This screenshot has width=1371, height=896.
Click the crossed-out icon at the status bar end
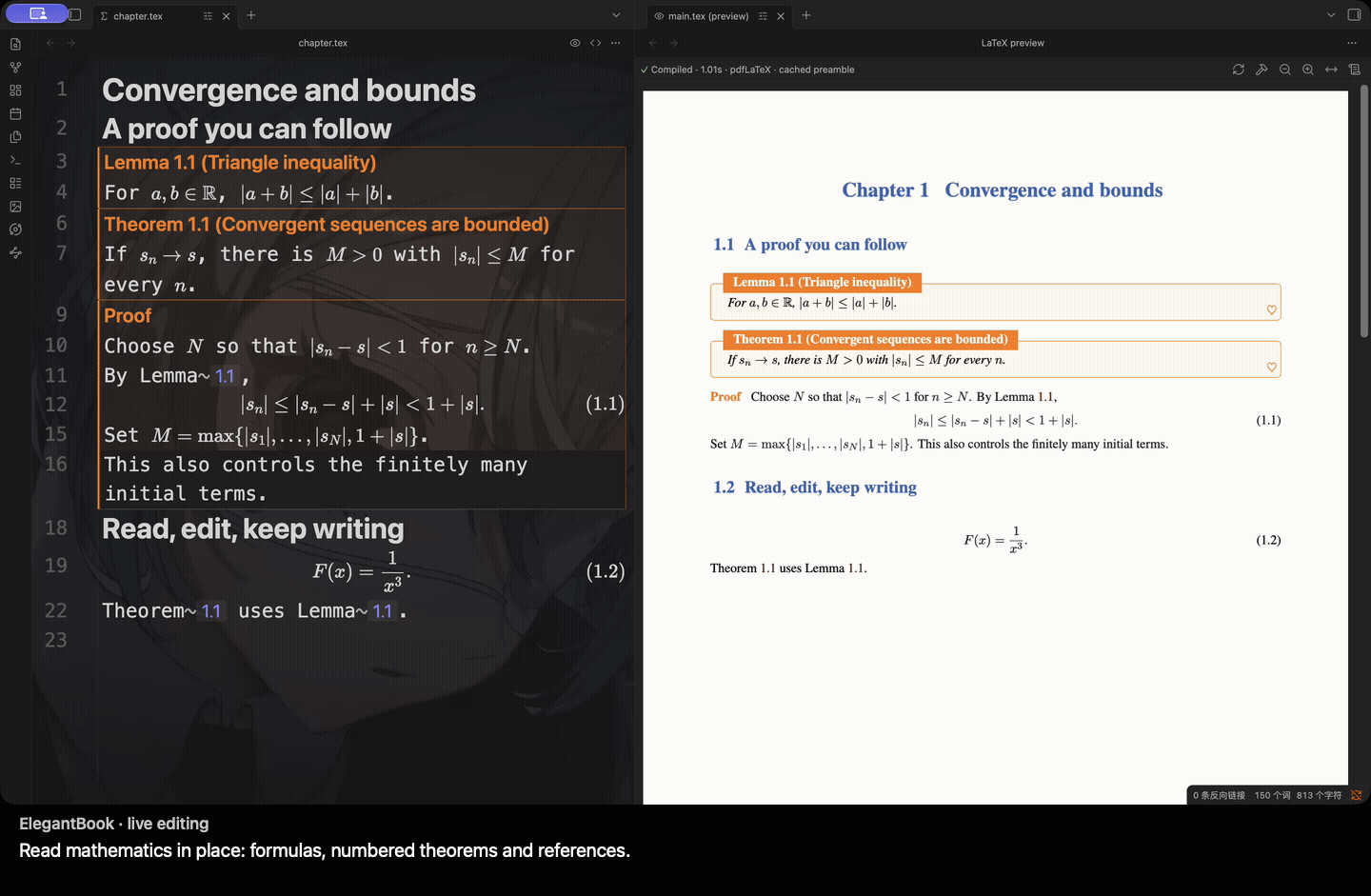coord(1357,795)
